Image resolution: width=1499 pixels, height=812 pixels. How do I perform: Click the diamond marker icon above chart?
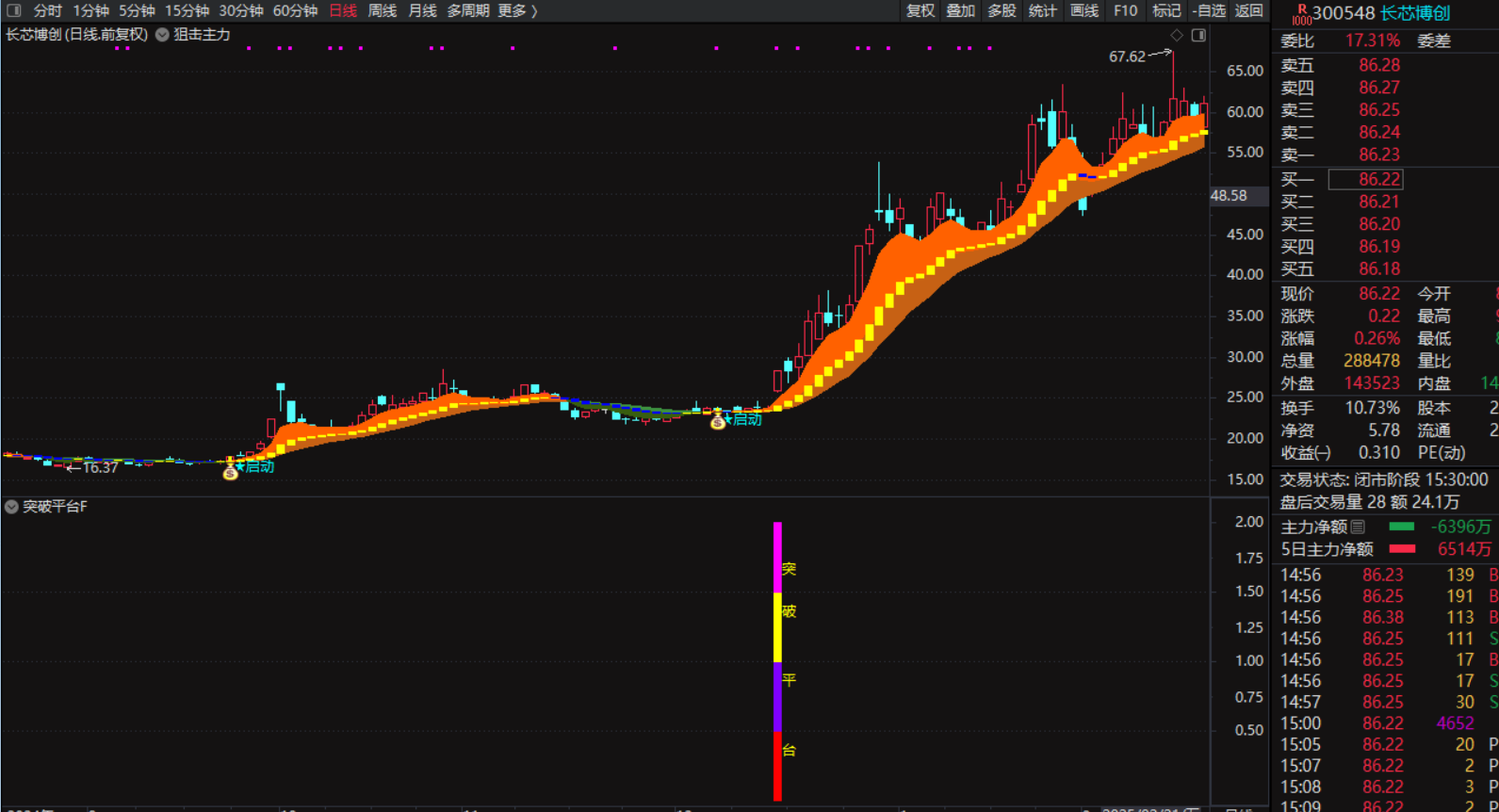(1176, 35)
